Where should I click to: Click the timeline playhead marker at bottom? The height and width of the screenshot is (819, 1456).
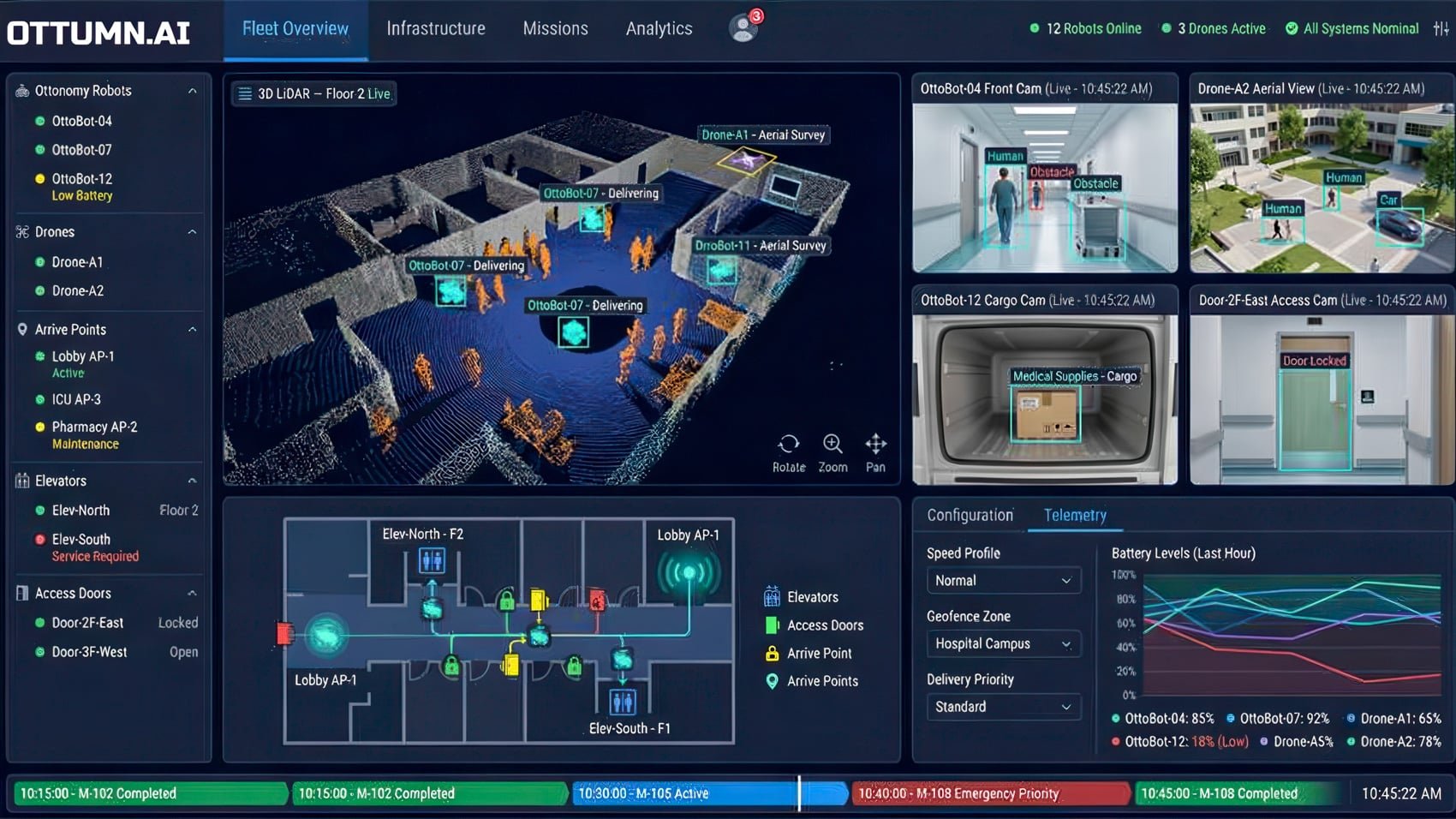click(800, 793)
